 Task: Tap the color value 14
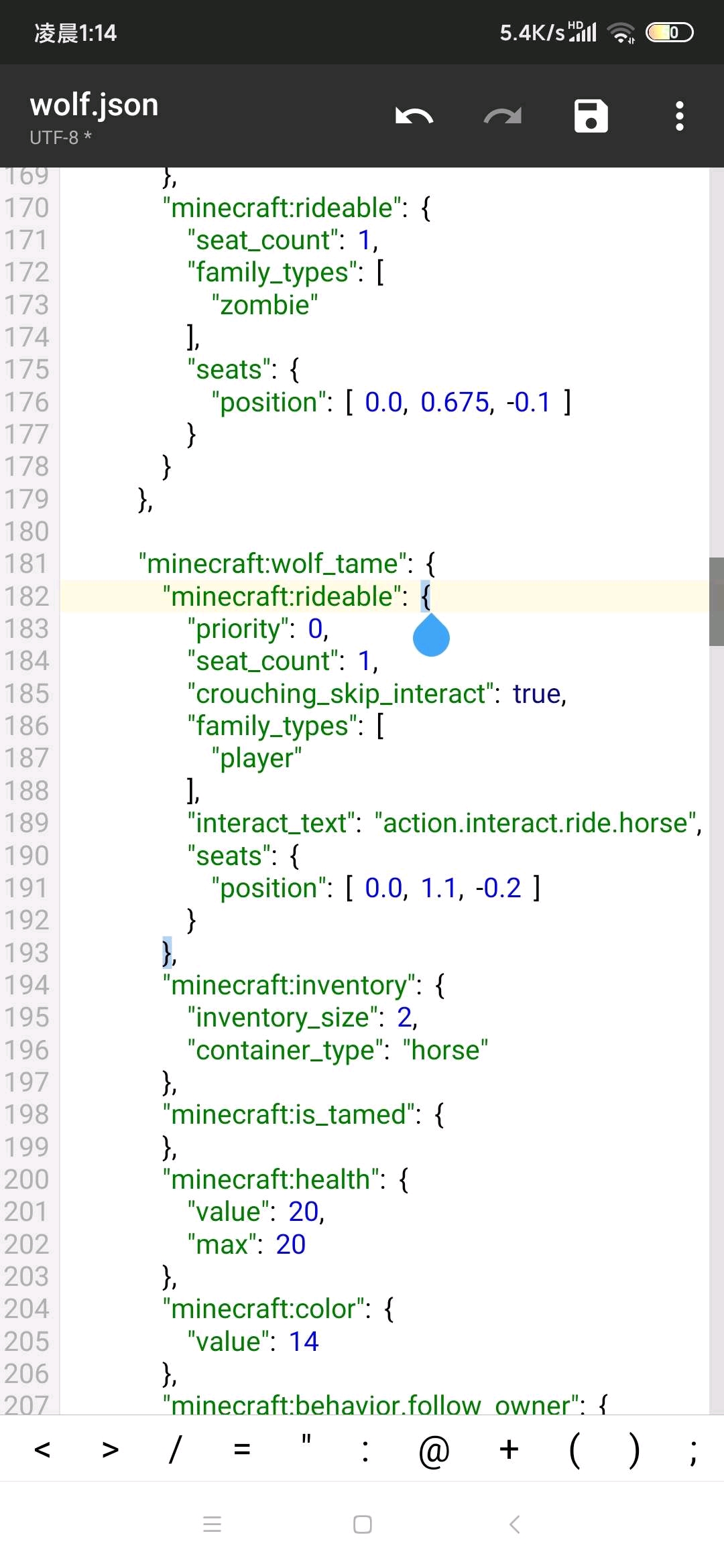tap(304, 1342)
